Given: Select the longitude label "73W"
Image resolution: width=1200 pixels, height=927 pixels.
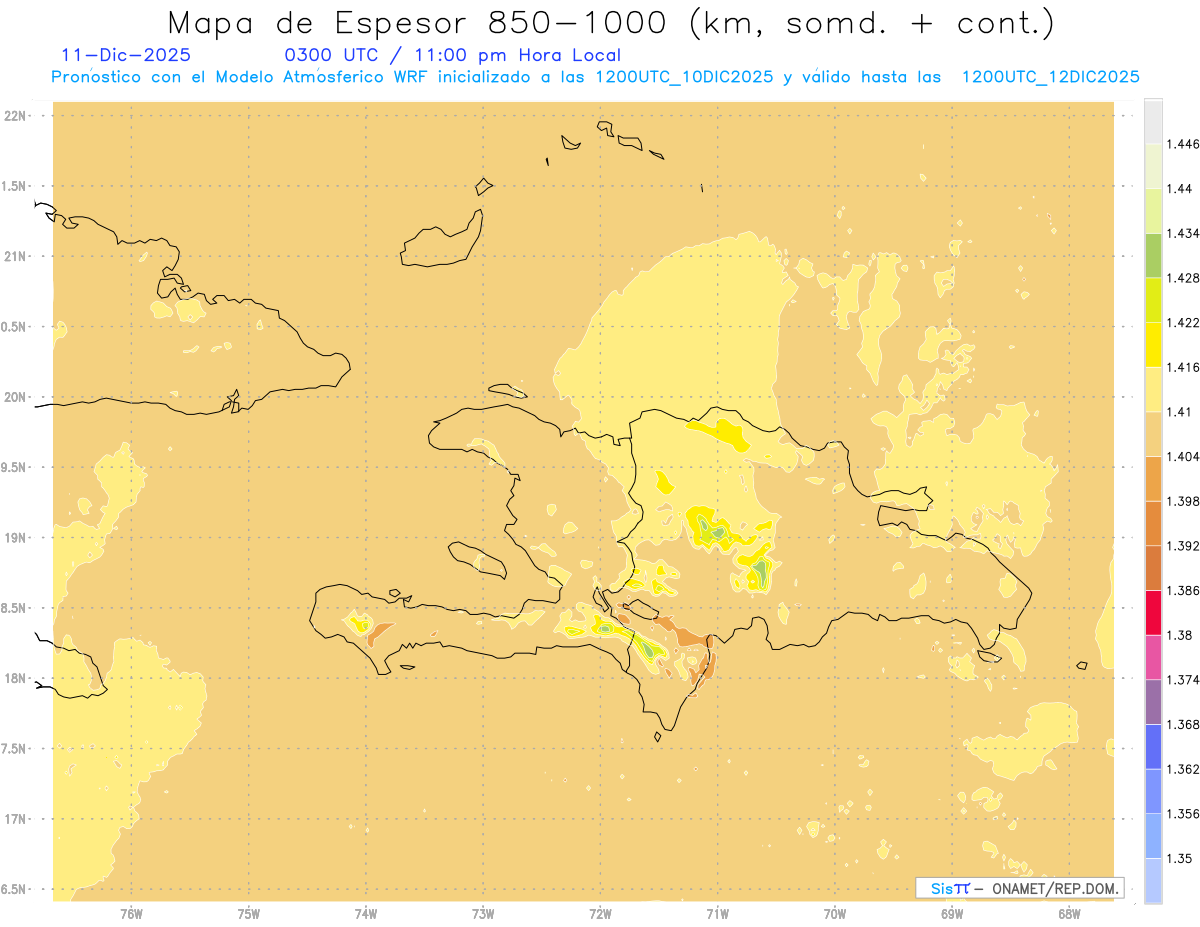Looking at the screenshot, I should [x=483, y=913].
